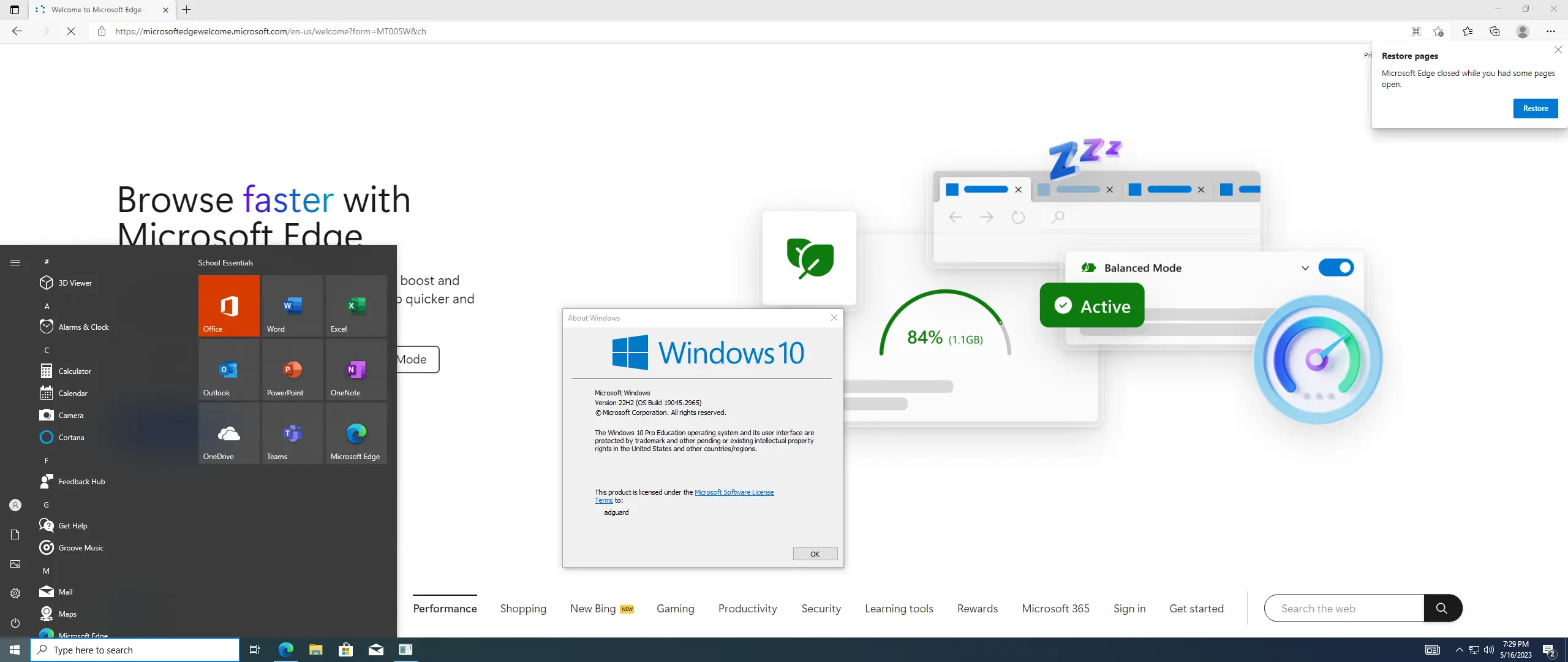Expand the Balanced Mode dropdown chevron
This screenshot has width=1568, height=662.
[1305, 268]
